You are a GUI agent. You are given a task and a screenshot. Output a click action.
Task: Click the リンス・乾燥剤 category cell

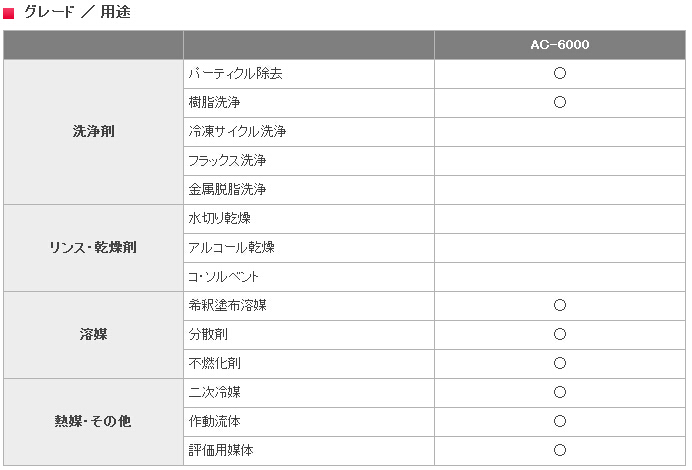click(93, 247)
